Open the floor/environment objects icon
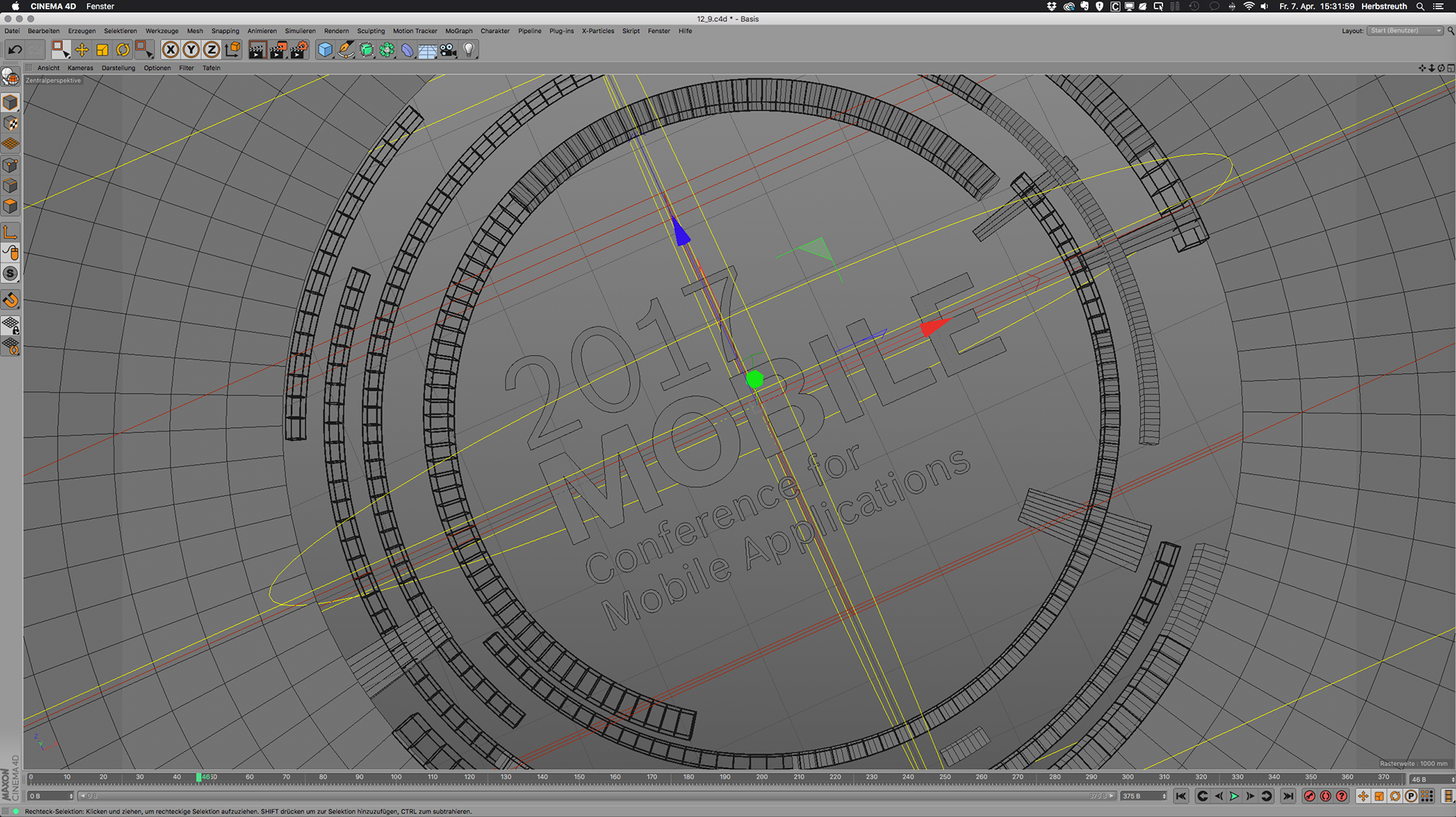The width and height of the screenshot is (1456, 817). tap(428, 50)
